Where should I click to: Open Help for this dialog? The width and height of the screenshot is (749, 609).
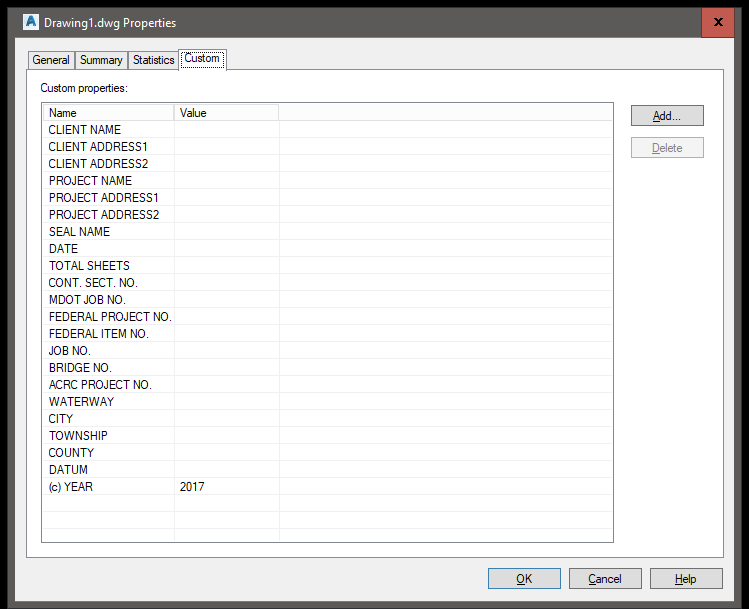click(x=686, y=578)
